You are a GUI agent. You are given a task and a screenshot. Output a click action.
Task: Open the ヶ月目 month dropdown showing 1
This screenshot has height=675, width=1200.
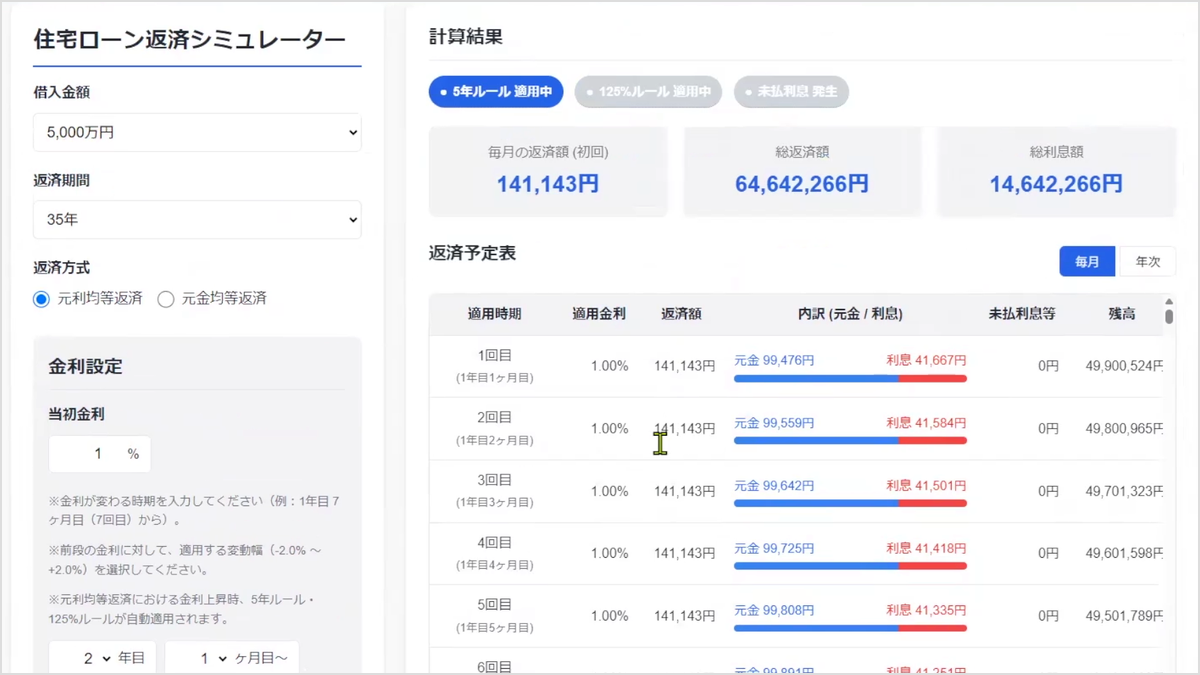[x=232, y=659]
